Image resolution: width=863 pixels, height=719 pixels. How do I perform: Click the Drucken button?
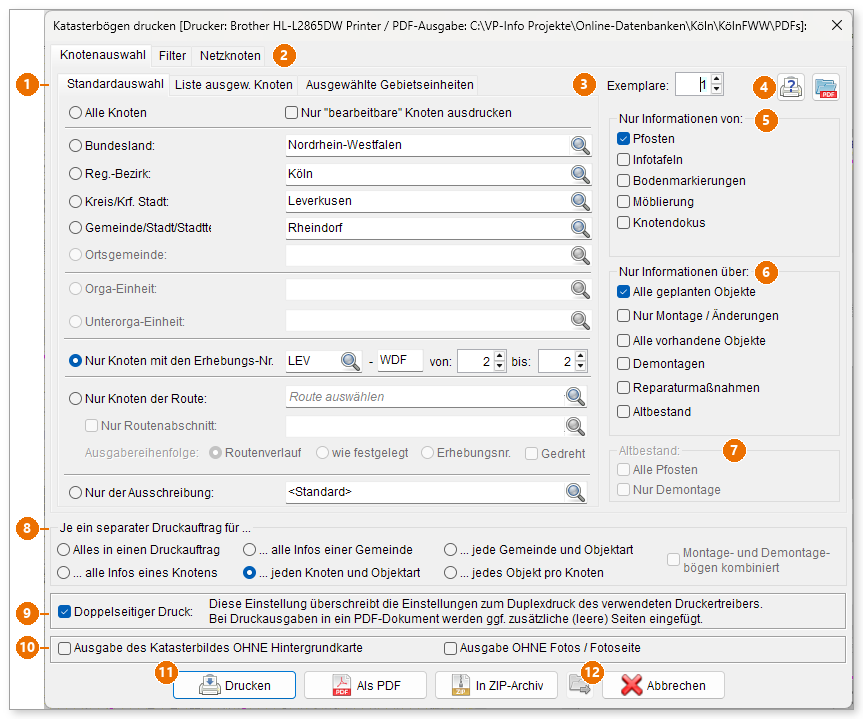click(x=234, y=685)
